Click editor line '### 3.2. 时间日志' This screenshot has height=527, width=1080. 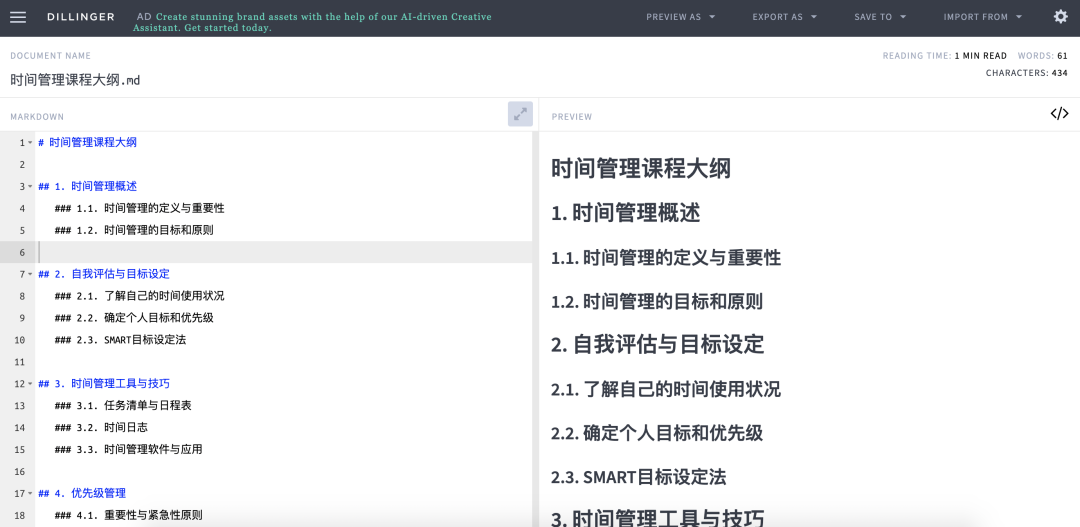pyautogui.click(x=101, y=428)
